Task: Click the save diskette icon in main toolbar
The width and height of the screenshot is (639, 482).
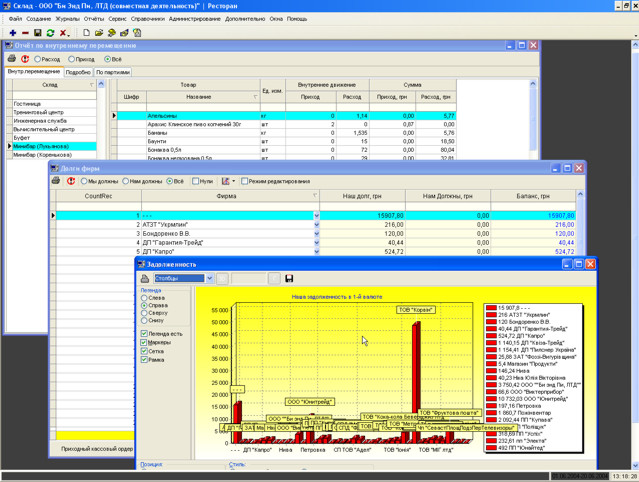Action: click(x=37, y=33)
